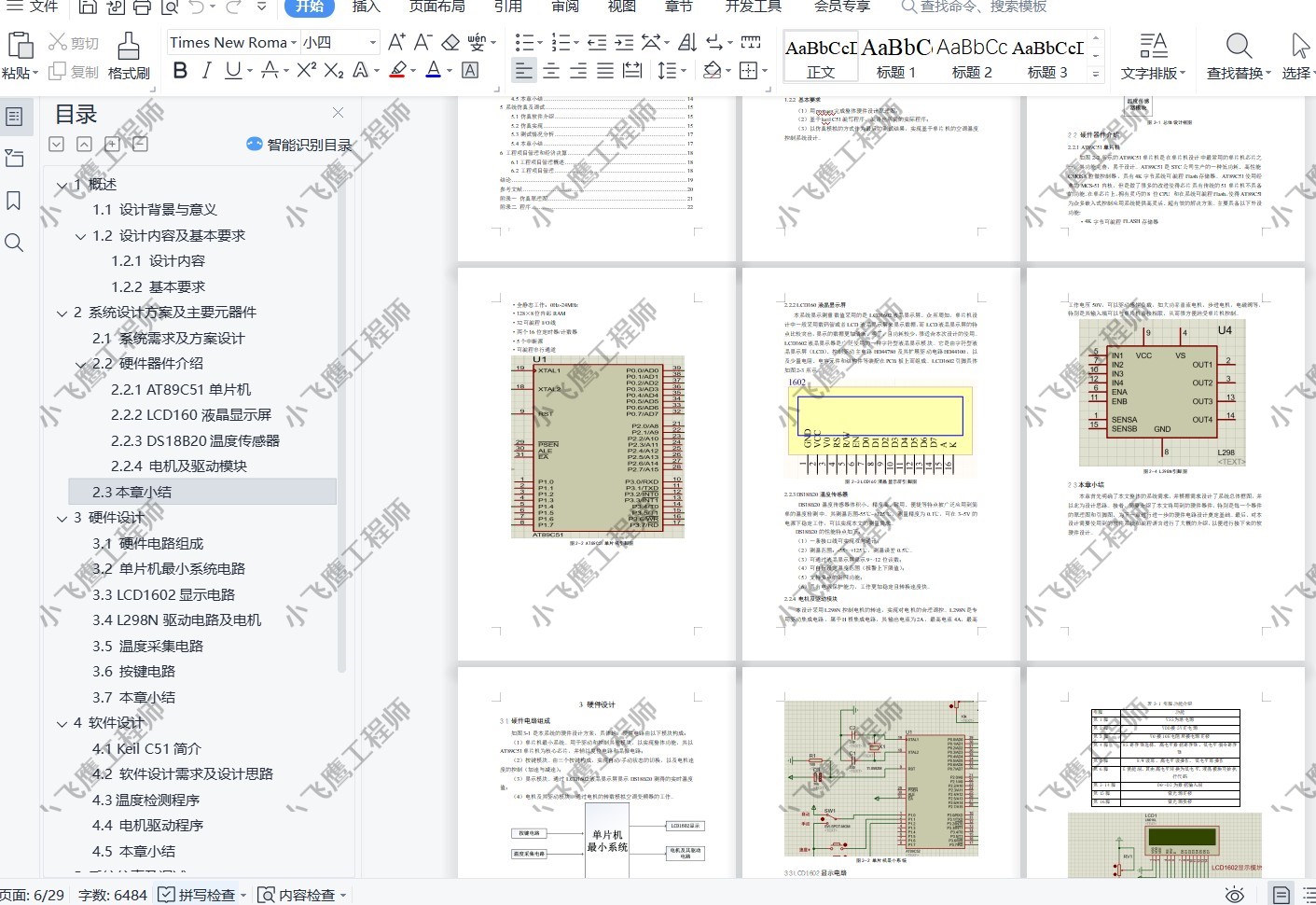Click the Print icon in quick access toolbar
The width and height of the screenshot is (1316, 905).
pyautogui.click(x=142, y=7)
